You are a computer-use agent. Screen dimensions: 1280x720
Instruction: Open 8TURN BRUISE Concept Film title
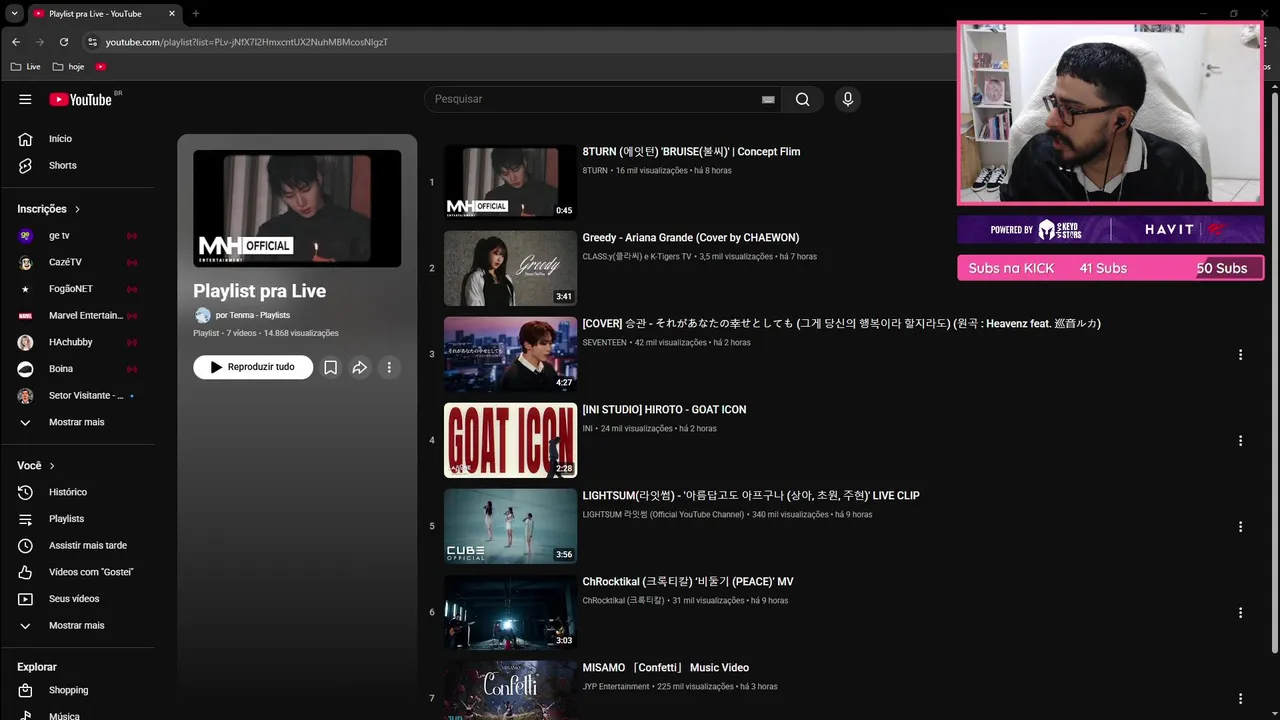click(x=691, y=152)
